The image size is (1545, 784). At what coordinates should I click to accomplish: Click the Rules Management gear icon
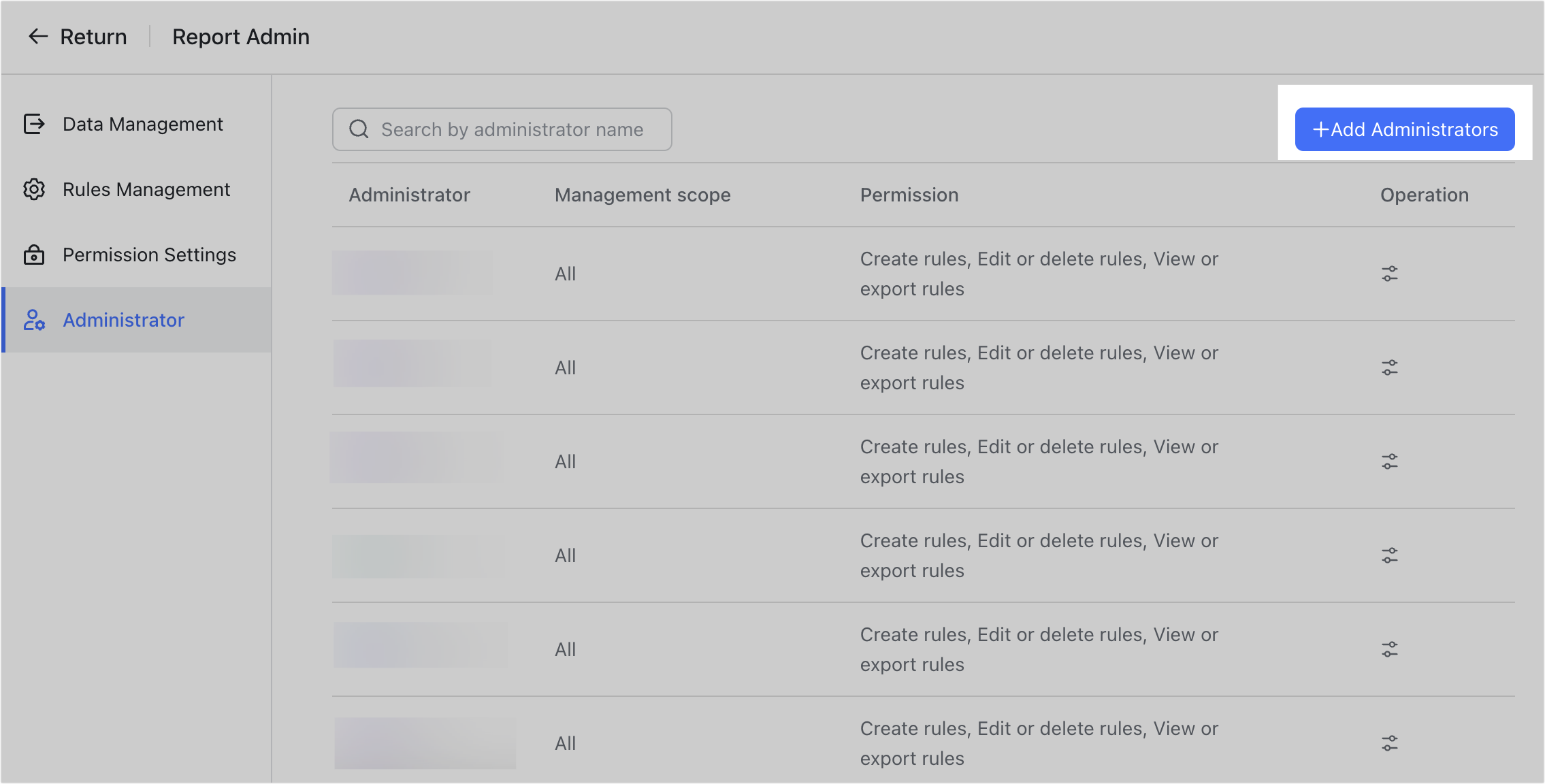click(34, 189)
